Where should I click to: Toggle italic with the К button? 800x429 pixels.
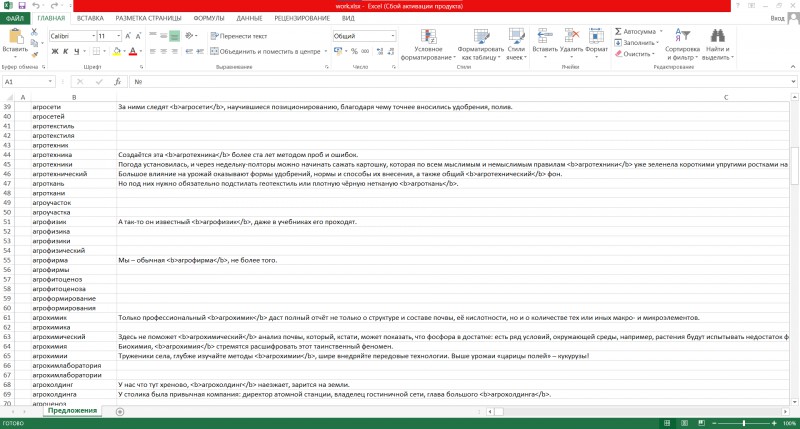coord(66,51)
